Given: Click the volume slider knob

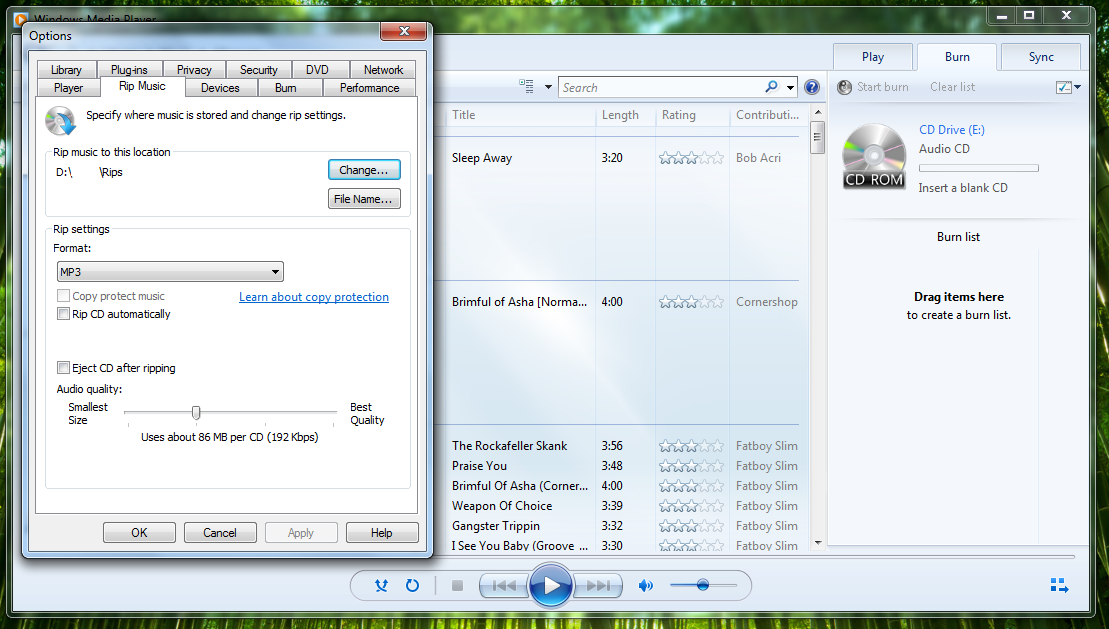Looking at the screenshot, I should (x=702, y=585).
